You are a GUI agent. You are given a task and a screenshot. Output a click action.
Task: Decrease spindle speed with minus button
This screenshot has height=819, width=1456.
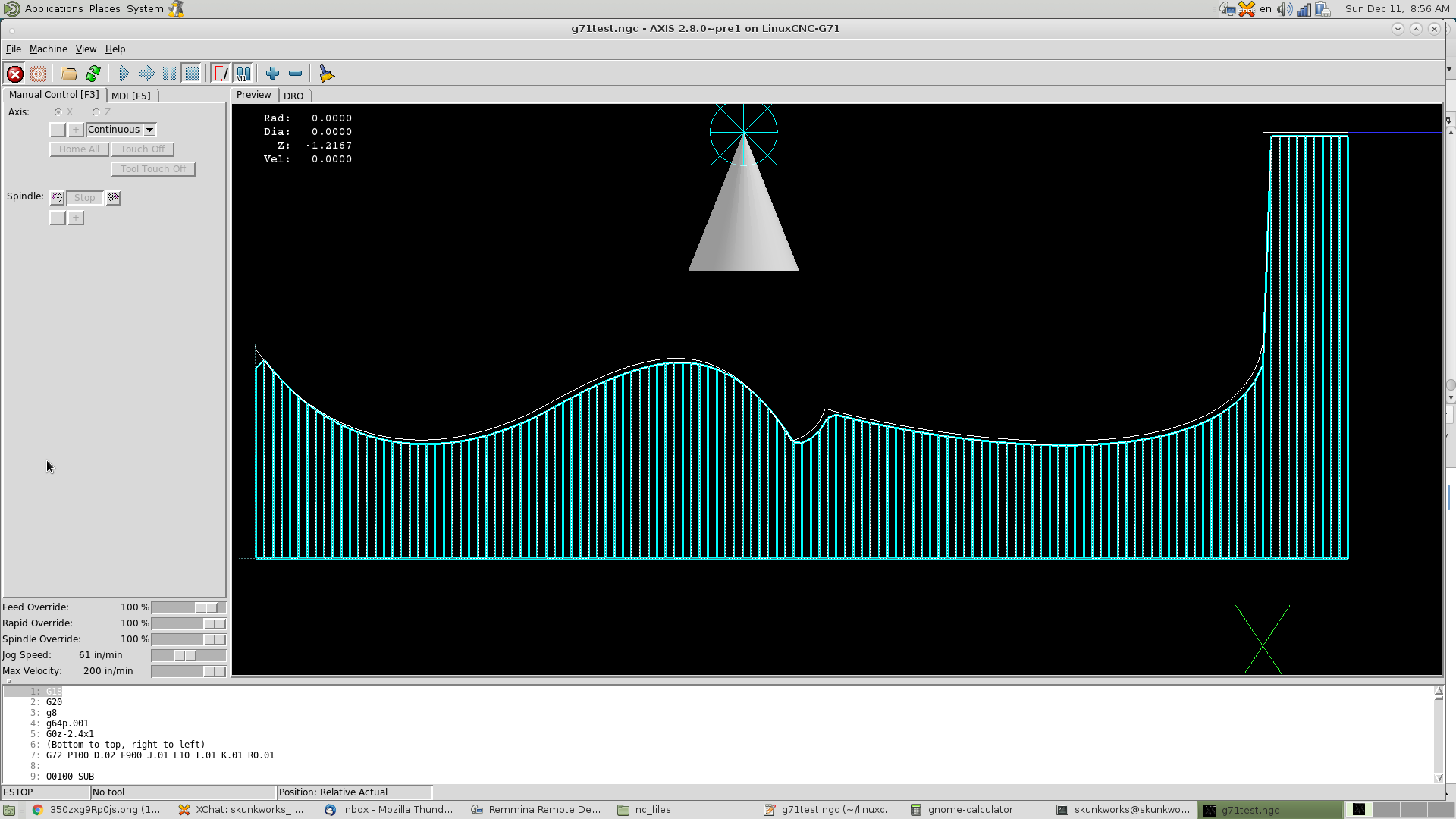click(x=58, y=218)
